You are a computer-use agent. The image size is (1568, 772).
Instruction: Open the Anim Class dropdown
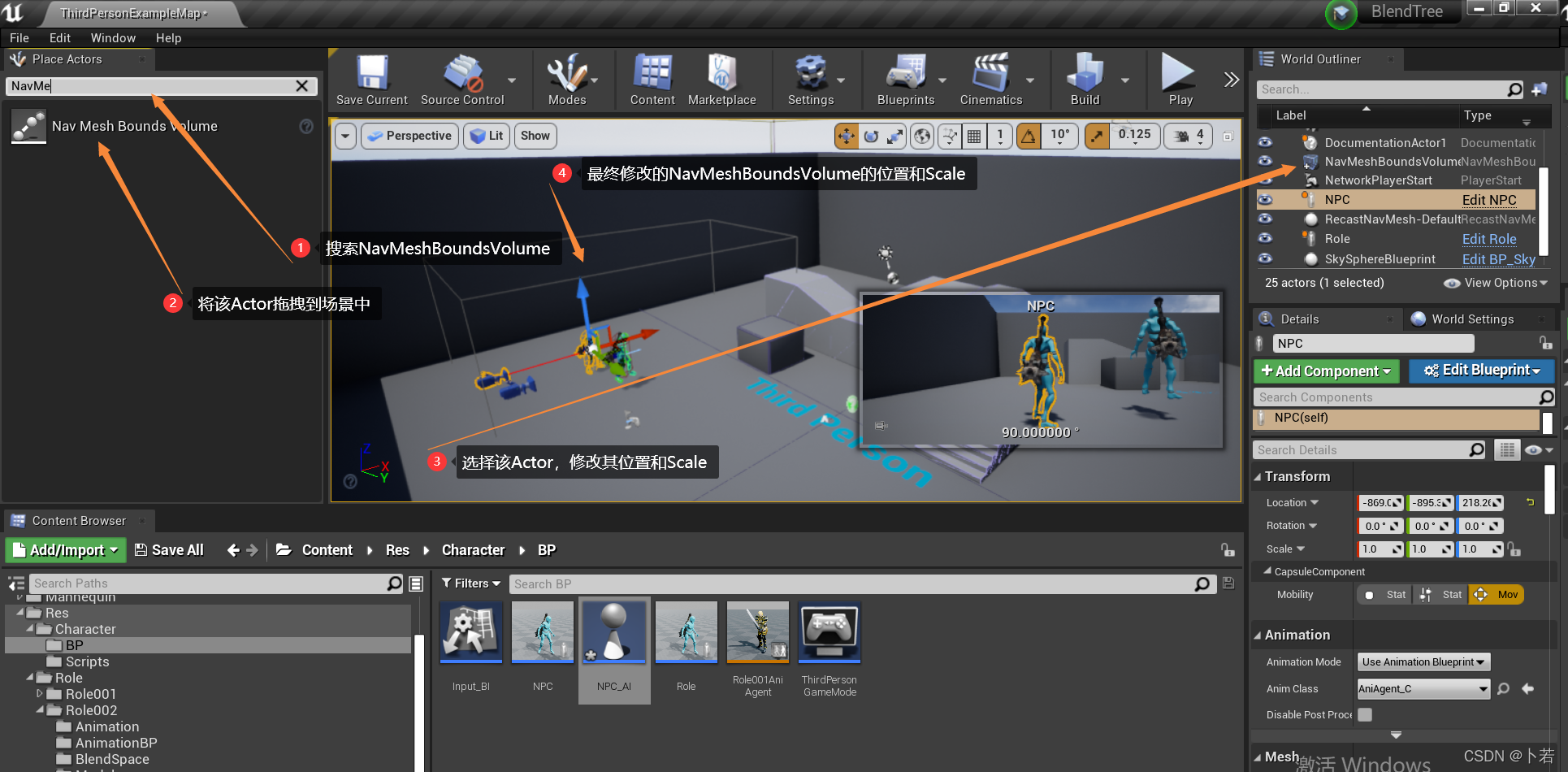coord(1424,688)
